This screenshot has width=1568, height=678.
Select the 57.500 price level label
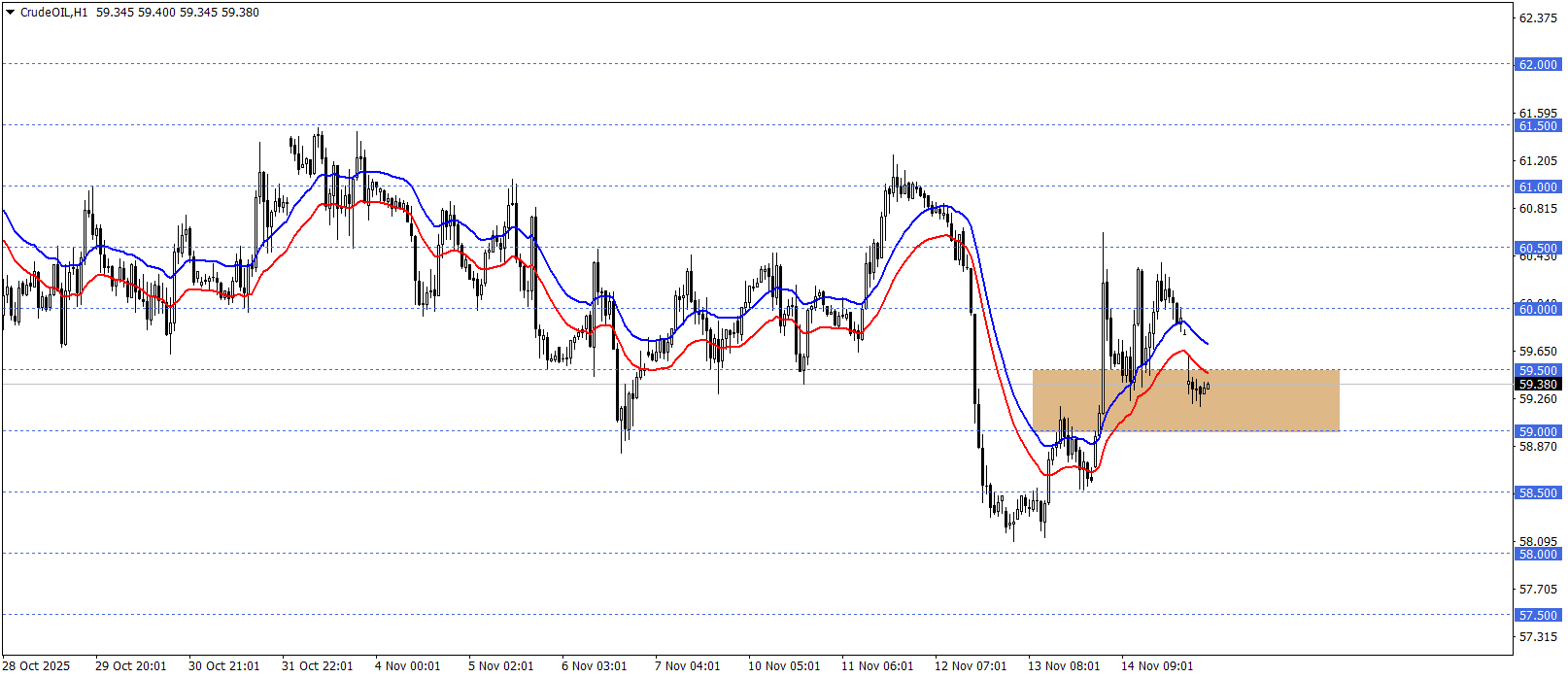(1537, 615)
